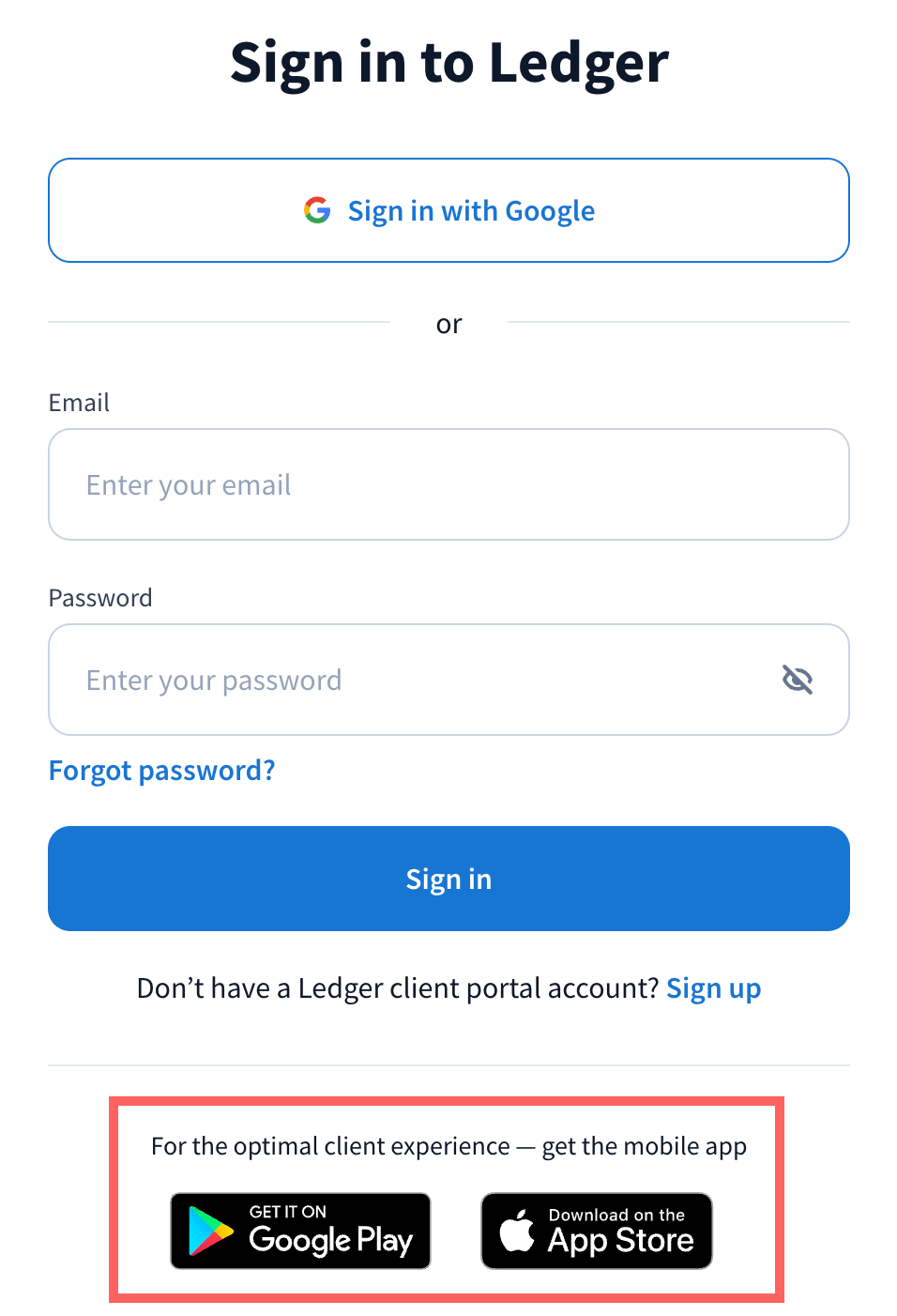This screenshot has width=897, height=1316.
Task: Click the Google G logo icon
Action: point(317,210)
